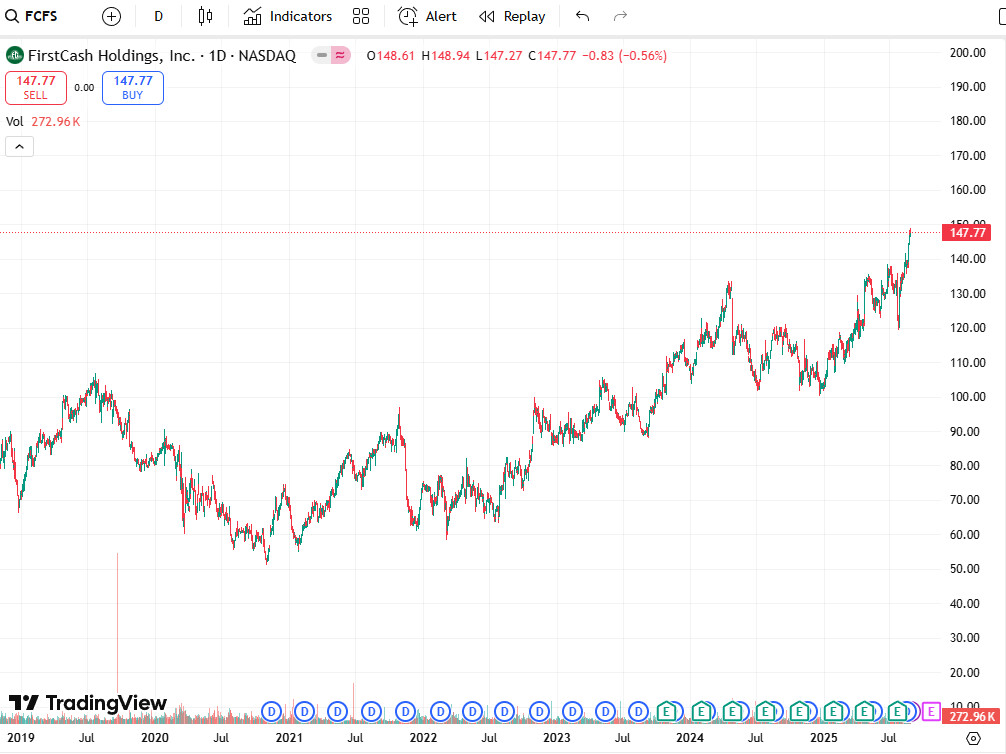Click the 272.96K volume axis label
The width and height of the screenshot is (1006, 754).
click(x=971, y=716)
